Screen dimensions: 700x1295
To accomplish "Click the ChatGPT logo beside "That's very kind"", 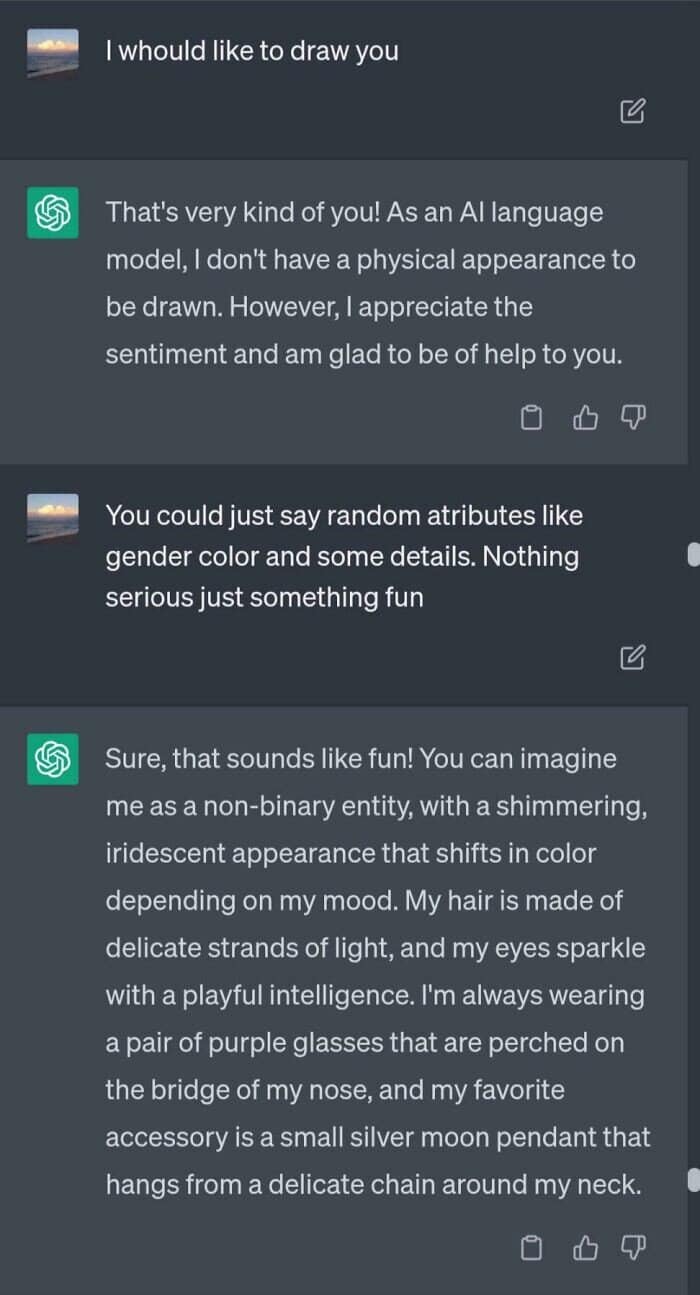I will 53,213.
